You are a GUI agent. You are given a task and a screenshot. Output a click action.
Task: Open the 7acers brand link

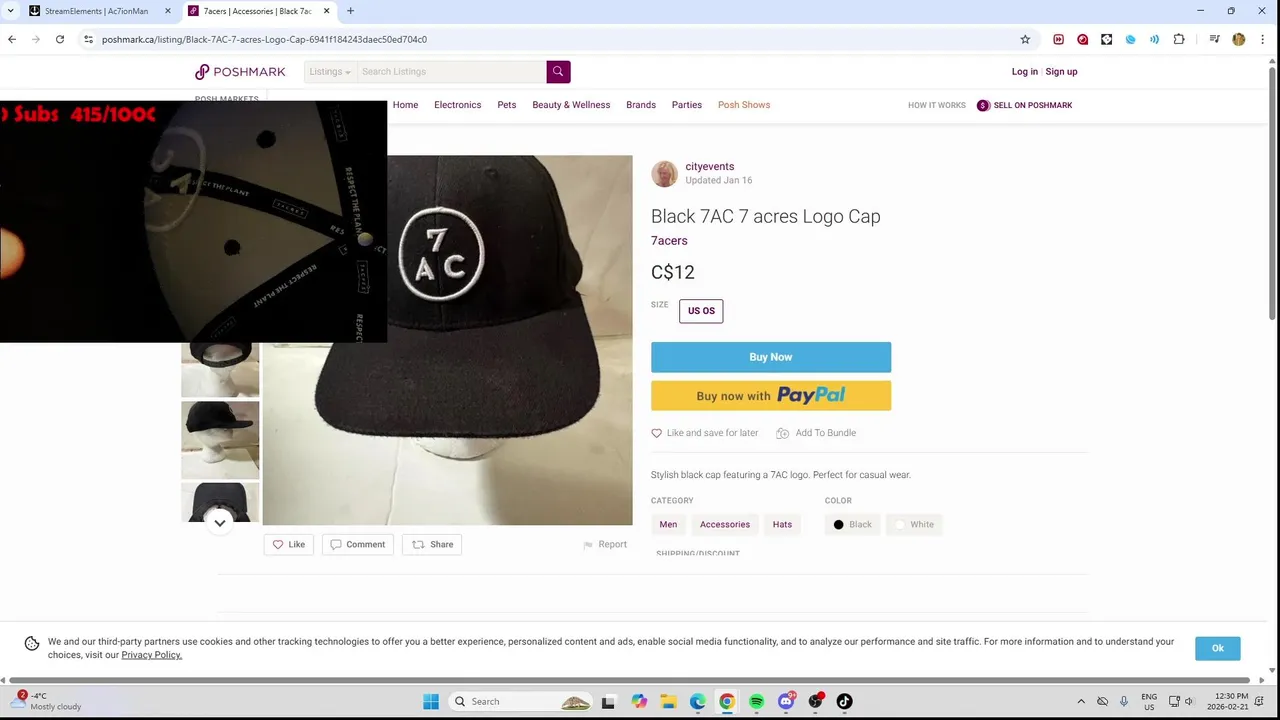pos(669,241)
